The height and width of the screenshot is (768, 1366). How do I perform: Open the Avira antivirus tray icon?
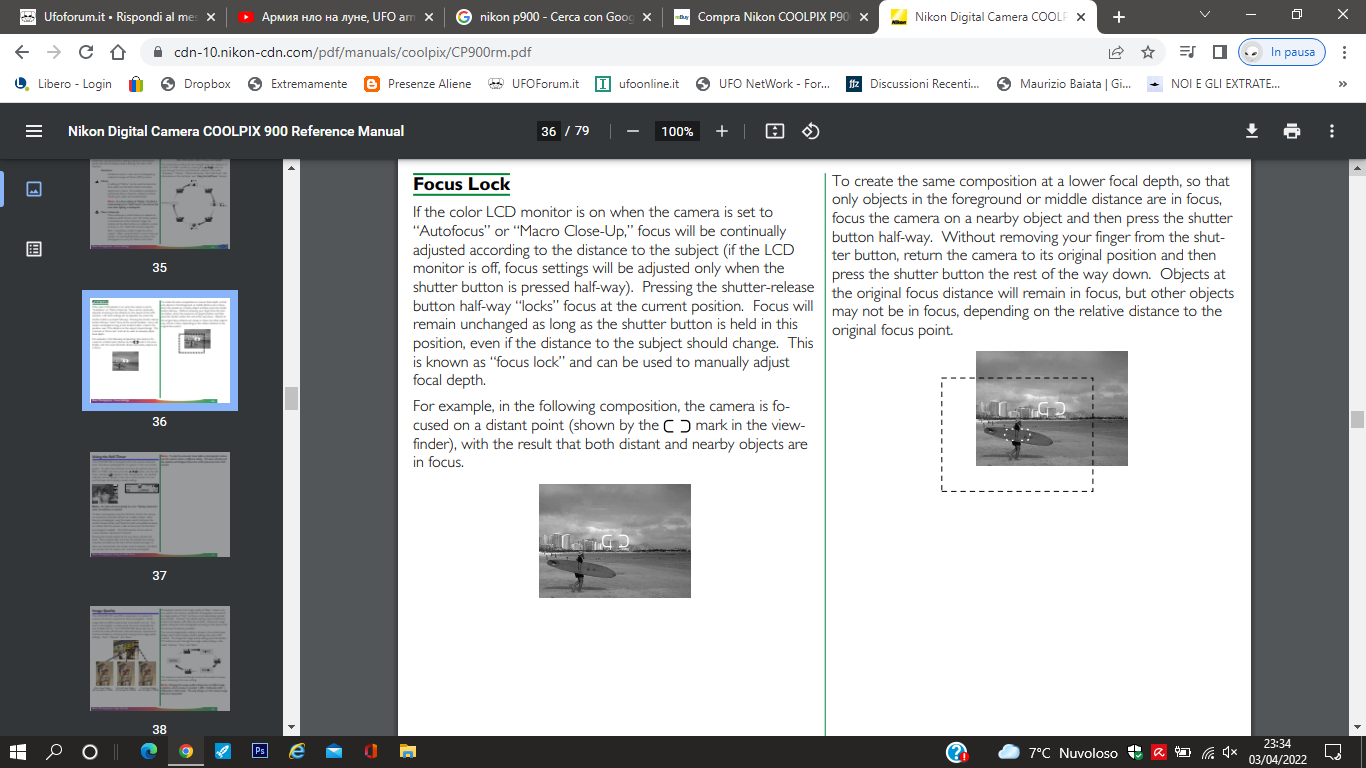tap(1160, 752)
